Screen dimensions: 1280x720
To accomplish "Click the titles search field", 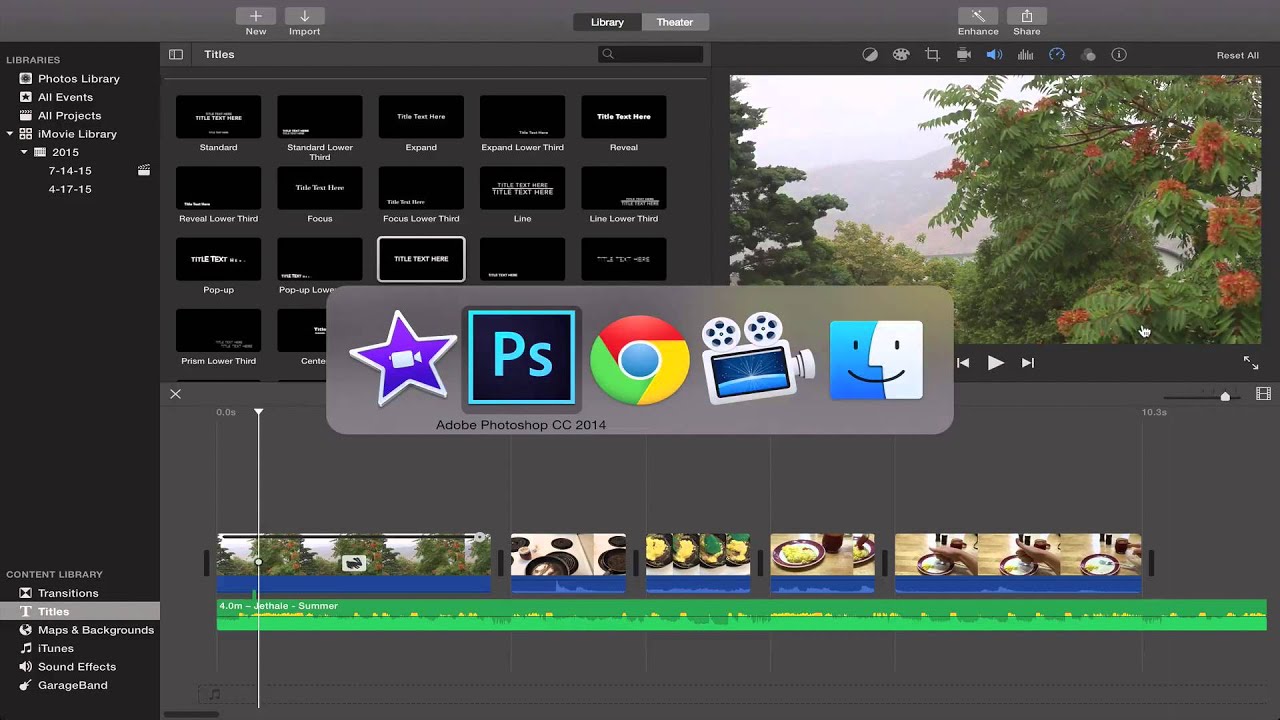I will coord(651,54).
